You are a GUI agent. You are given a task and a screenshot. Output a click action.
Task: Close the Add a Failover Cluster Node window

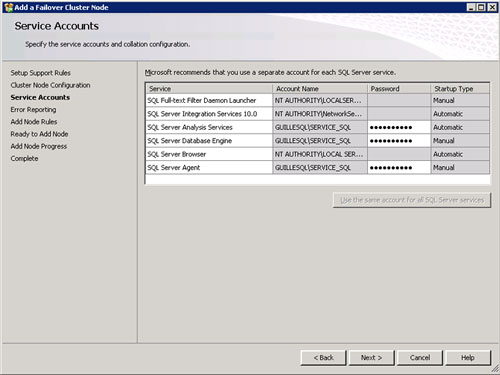click(x=492, y=7)
